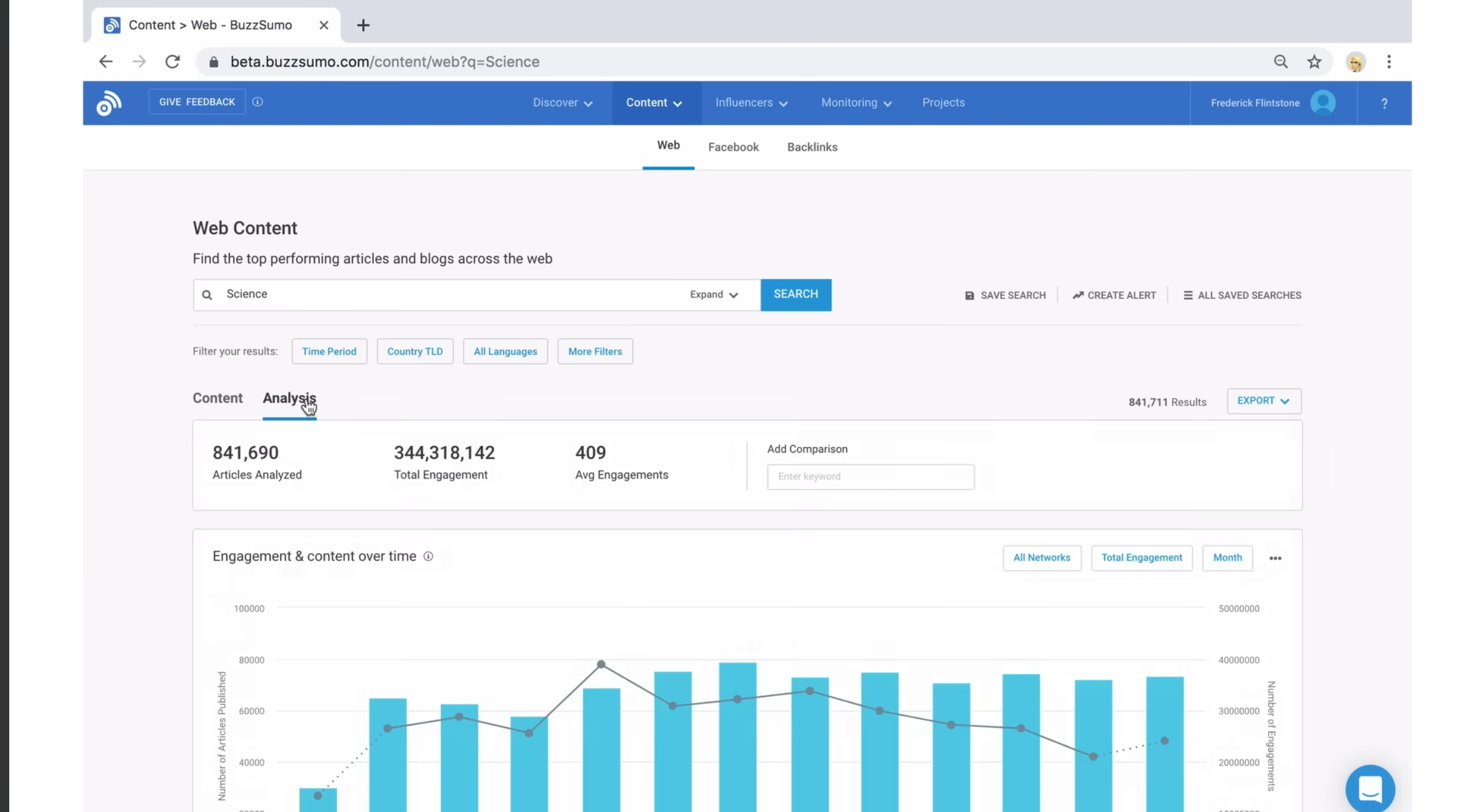The width and height of the screenshot is (1476, 812).
Task: Open the Country TLD filter
Action: [415, 351]
